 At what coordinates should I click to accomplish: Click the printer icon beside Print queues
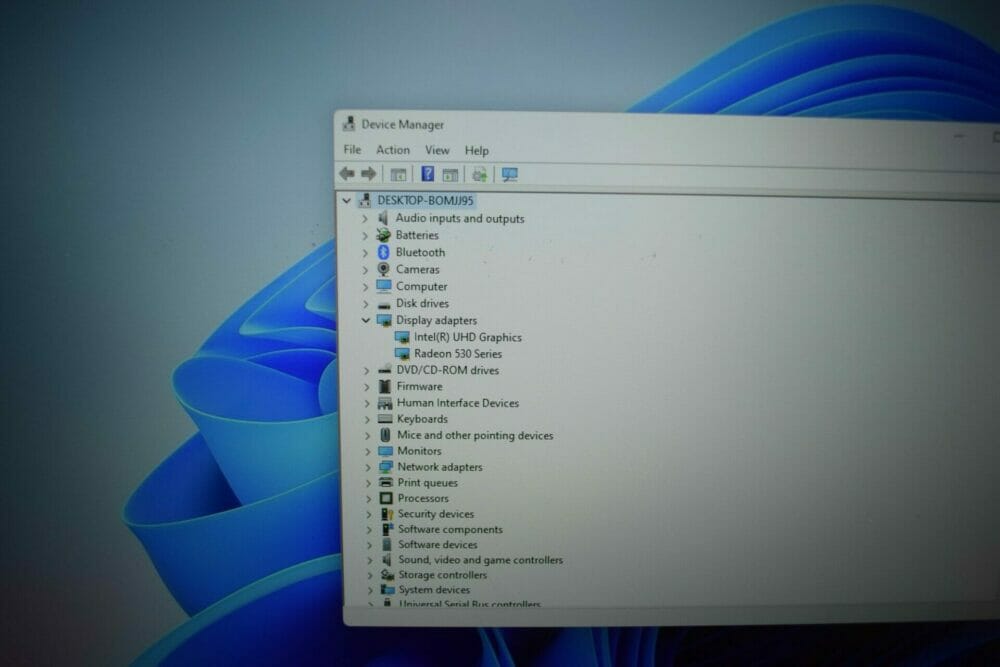click(386, 482)
